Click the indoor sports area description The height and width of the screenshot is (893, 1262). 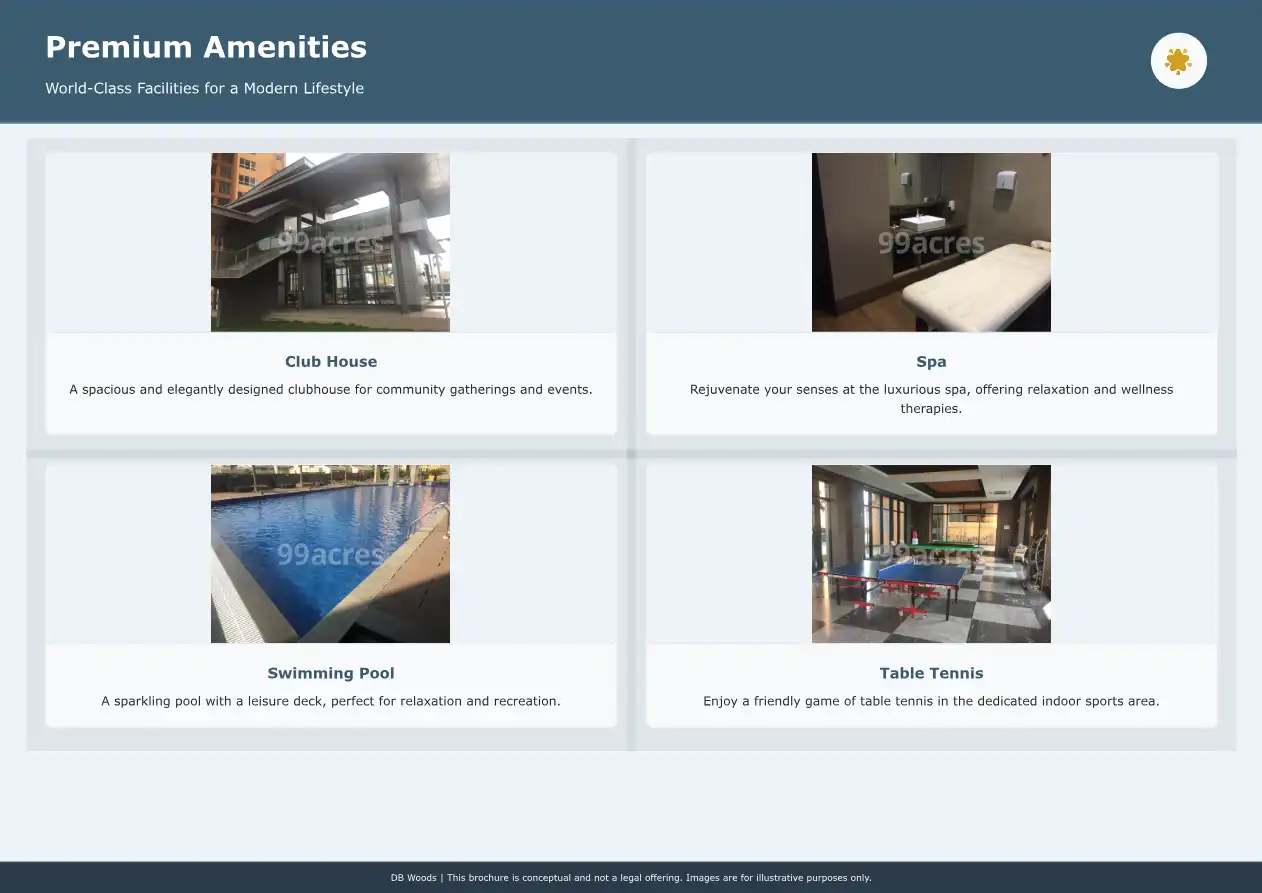931,701
